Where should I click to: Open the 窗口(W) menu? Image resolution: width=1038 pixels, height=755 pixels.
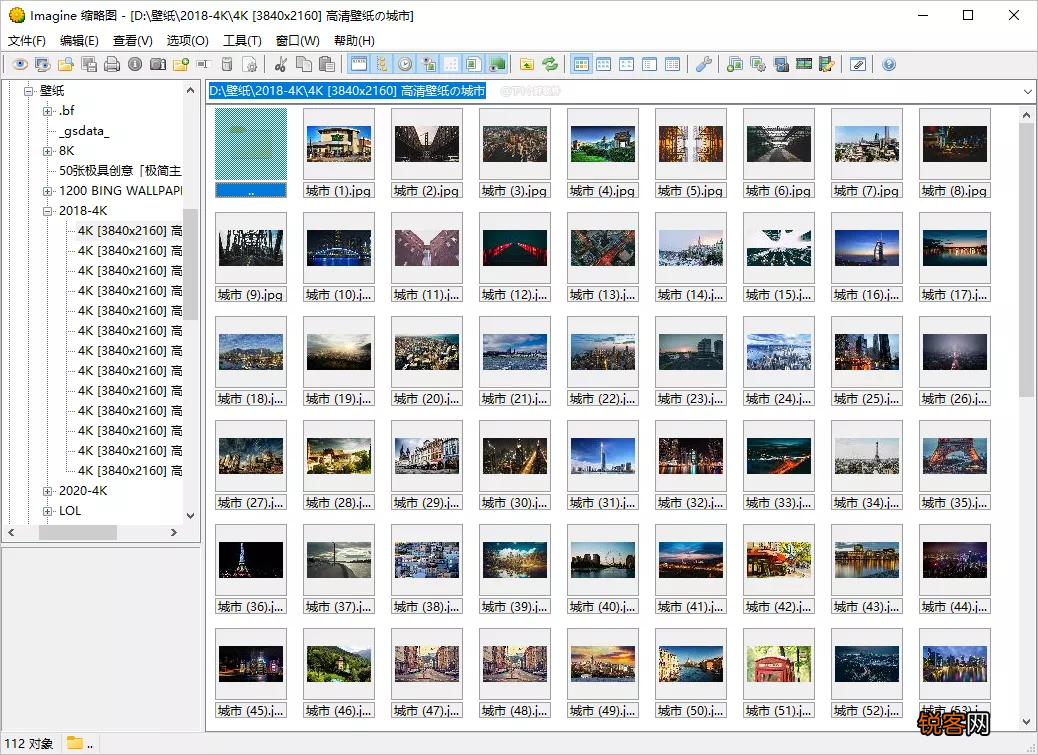[x=297, y=40]
